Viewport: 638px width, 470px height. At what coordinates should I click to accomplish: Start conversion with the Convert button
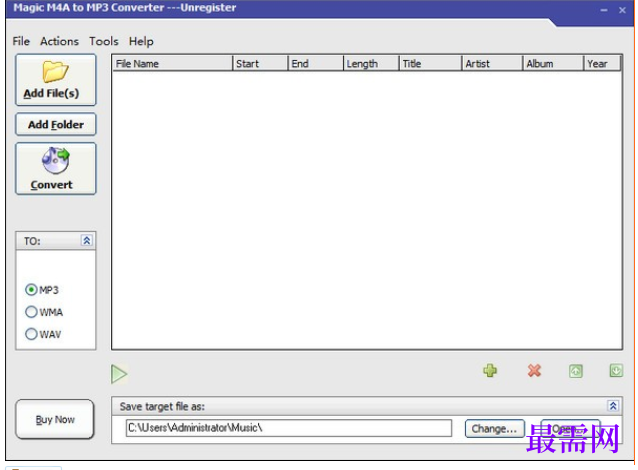coord(56,168)
